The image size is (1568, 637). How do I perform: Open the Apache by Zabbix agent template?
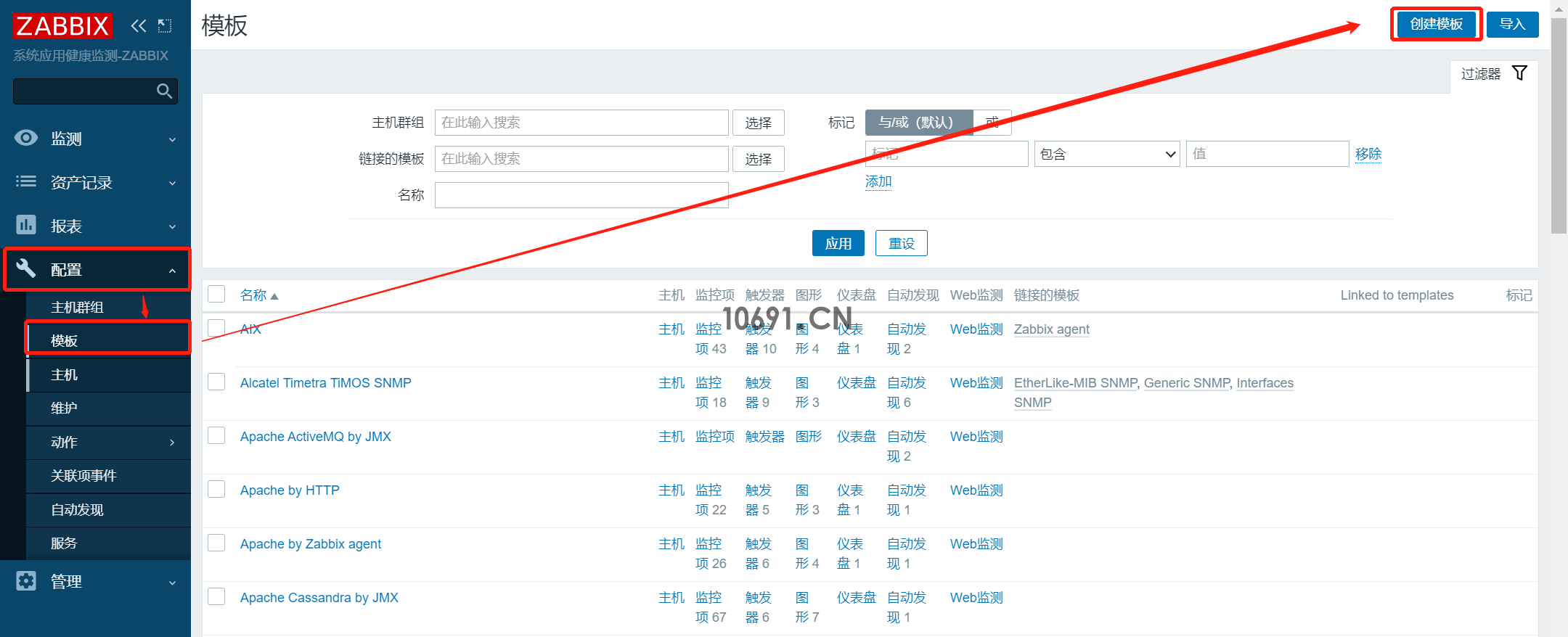point(311,543)
